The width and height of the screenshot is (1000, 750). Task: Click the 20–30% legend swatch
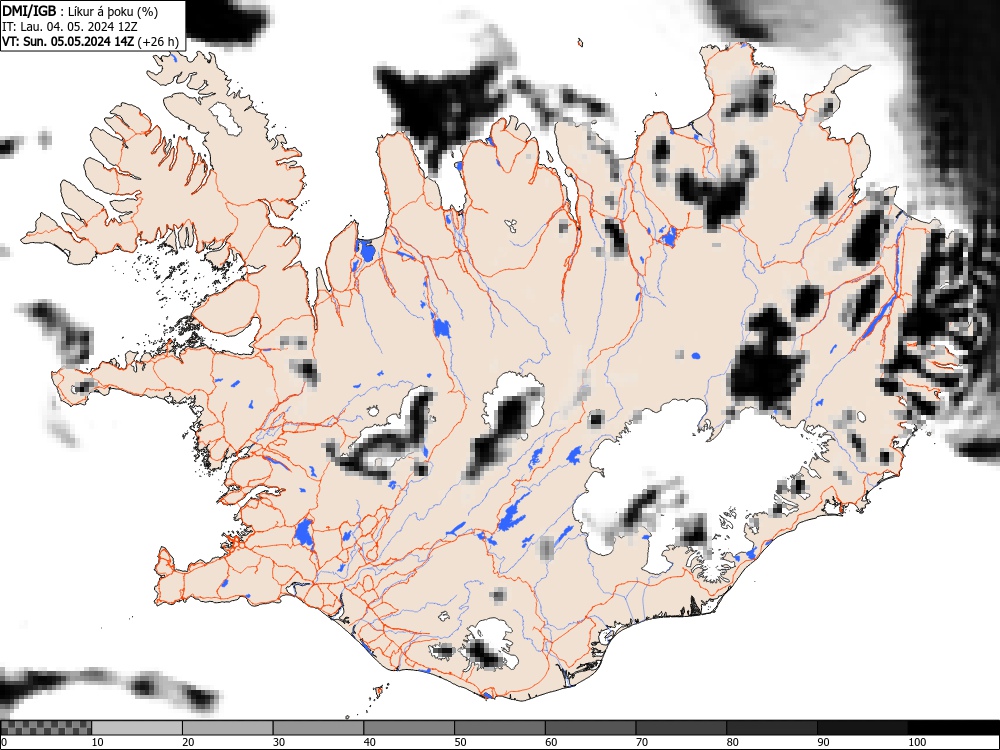pyautogui.click(x=228, y=728)
